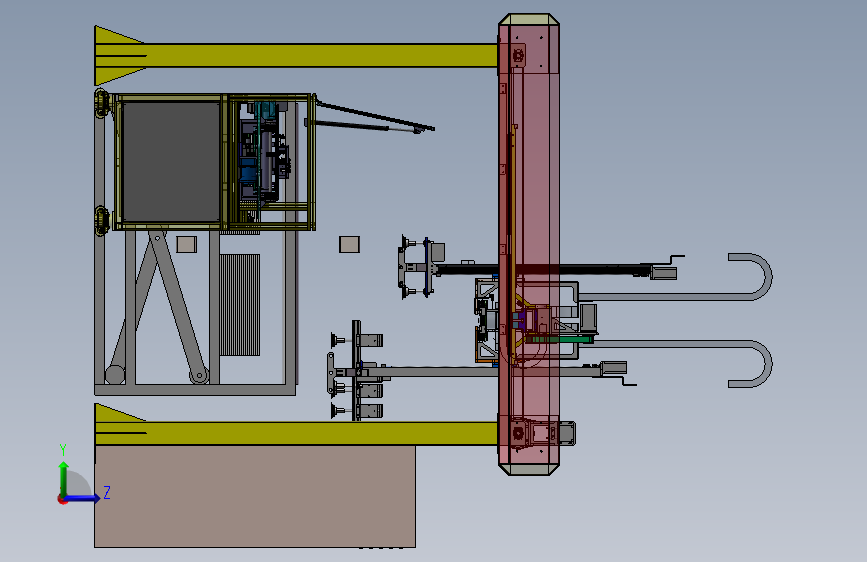The image size is (867, 562).
Task: Click the red origin point of the coordinate triad
Action: click(x=62, y=499)
